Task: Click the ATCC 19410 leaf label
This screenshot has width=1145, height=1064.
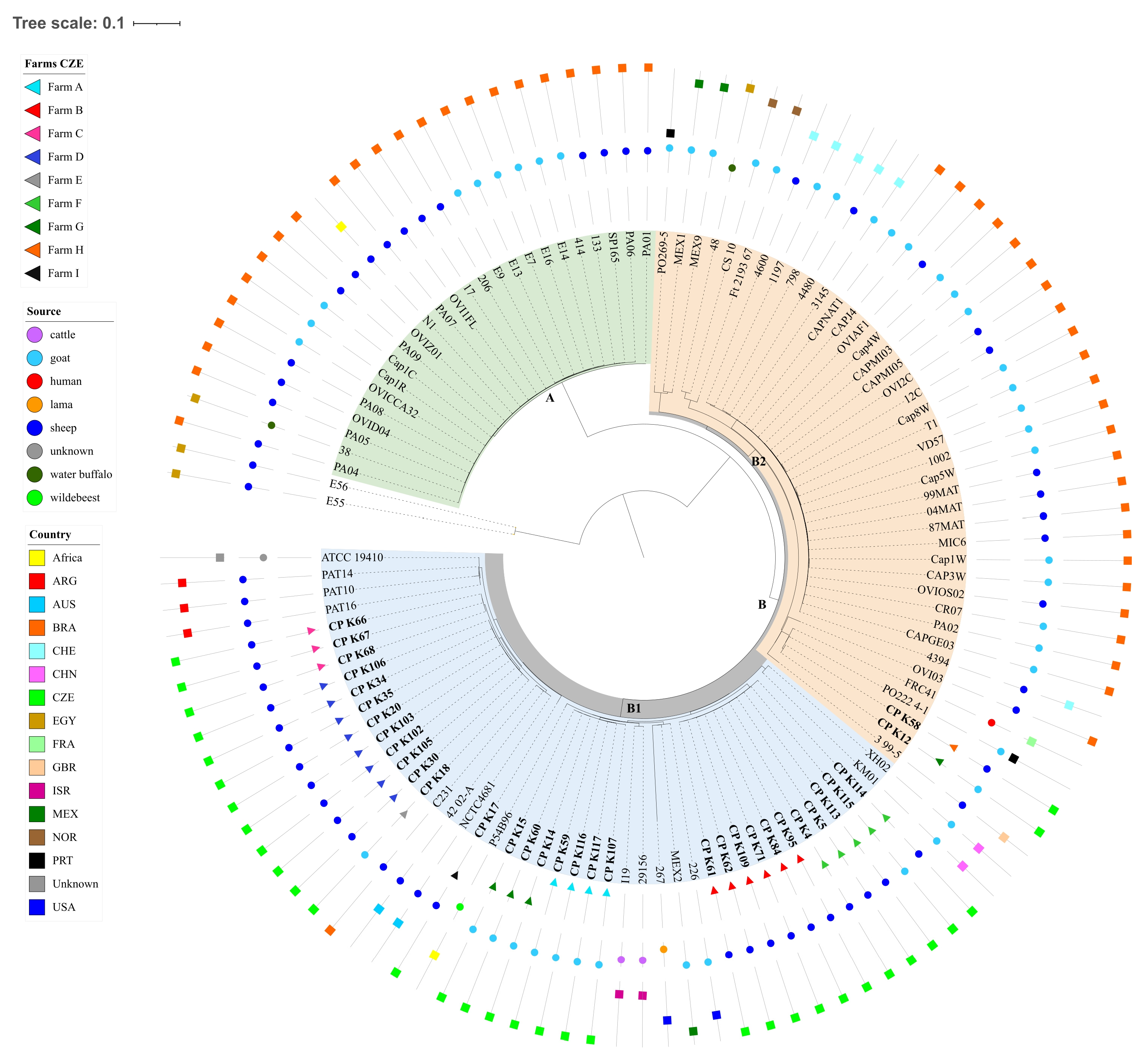Action: click(352, 557)
